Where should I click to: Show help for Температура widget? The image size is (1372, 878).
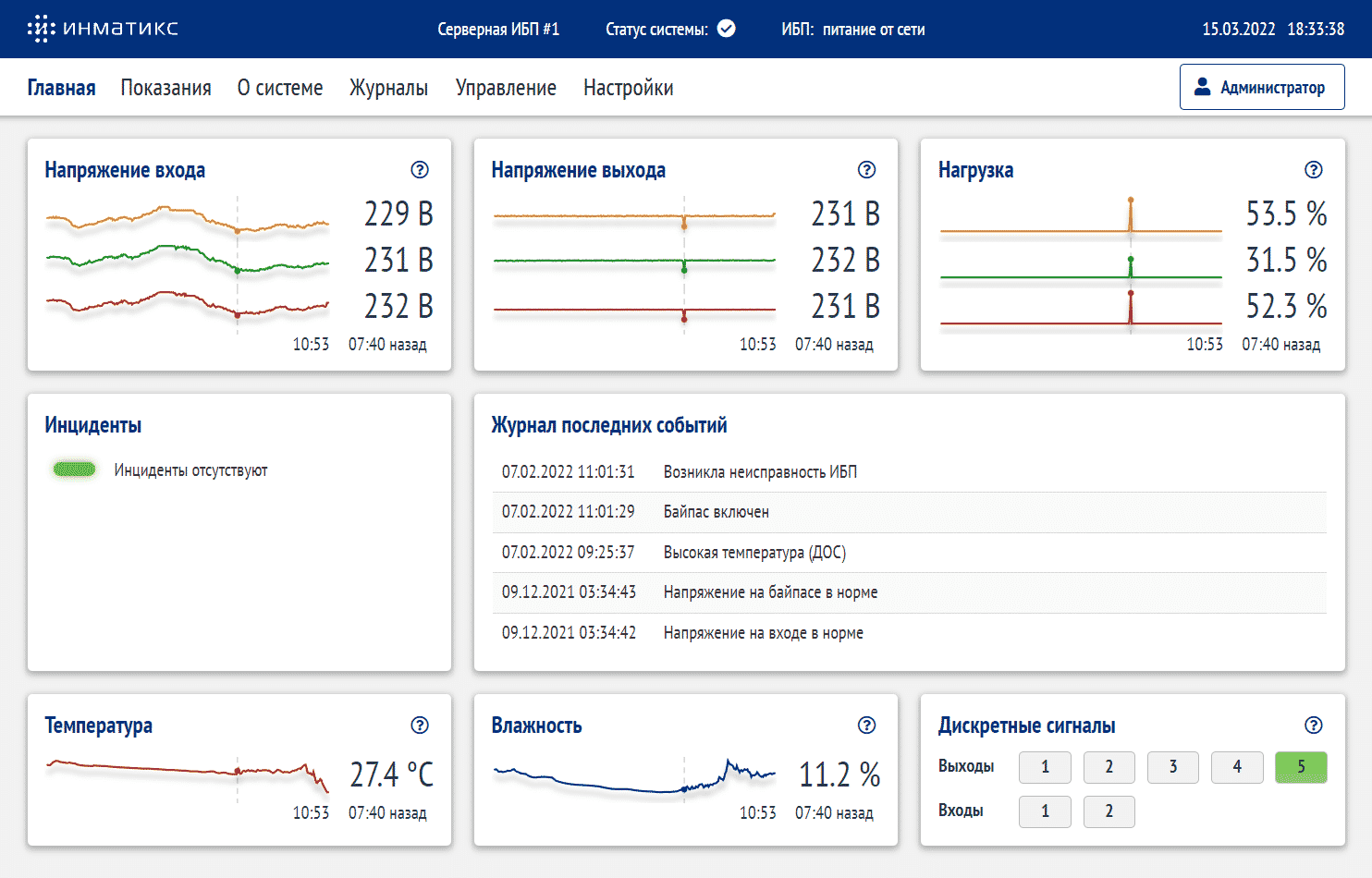tap(420, 726)
